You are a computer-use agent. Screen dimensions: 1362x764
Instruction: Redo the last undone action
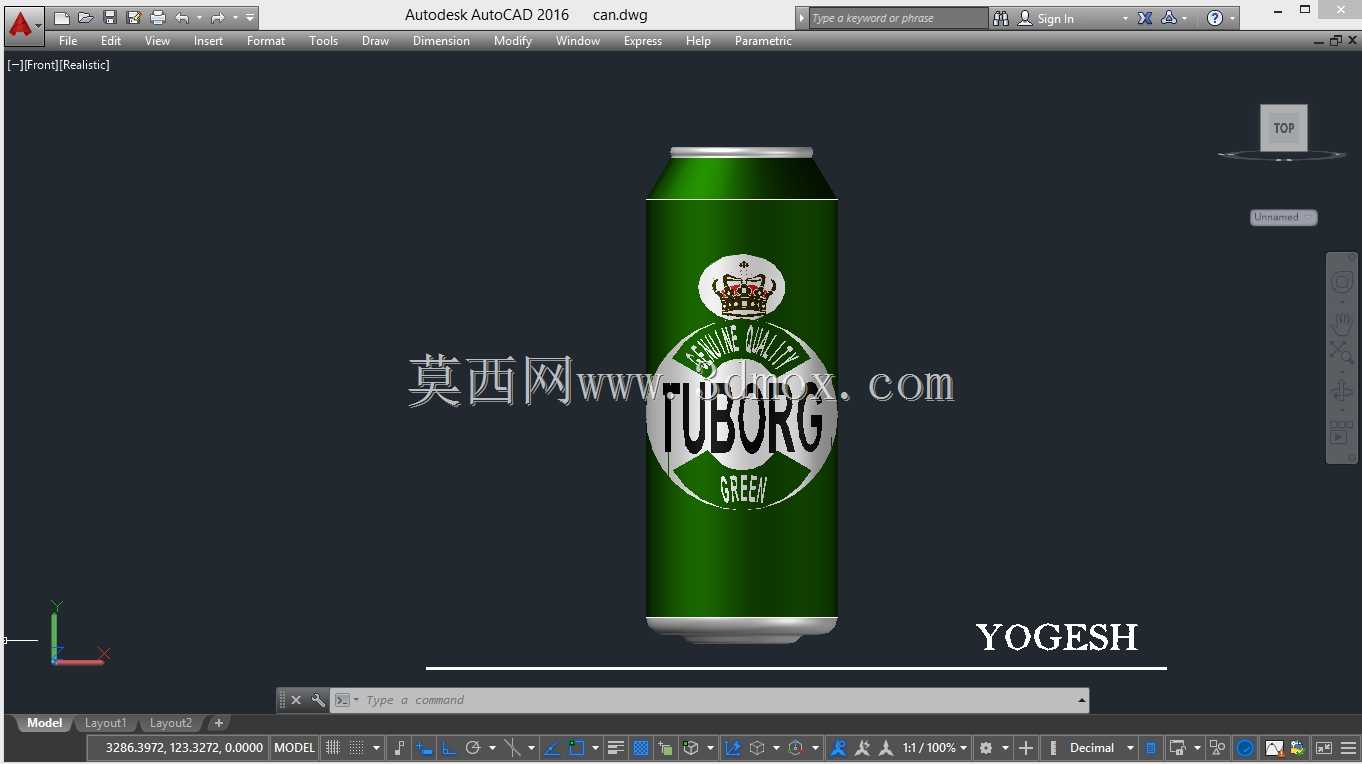point(217,18)
